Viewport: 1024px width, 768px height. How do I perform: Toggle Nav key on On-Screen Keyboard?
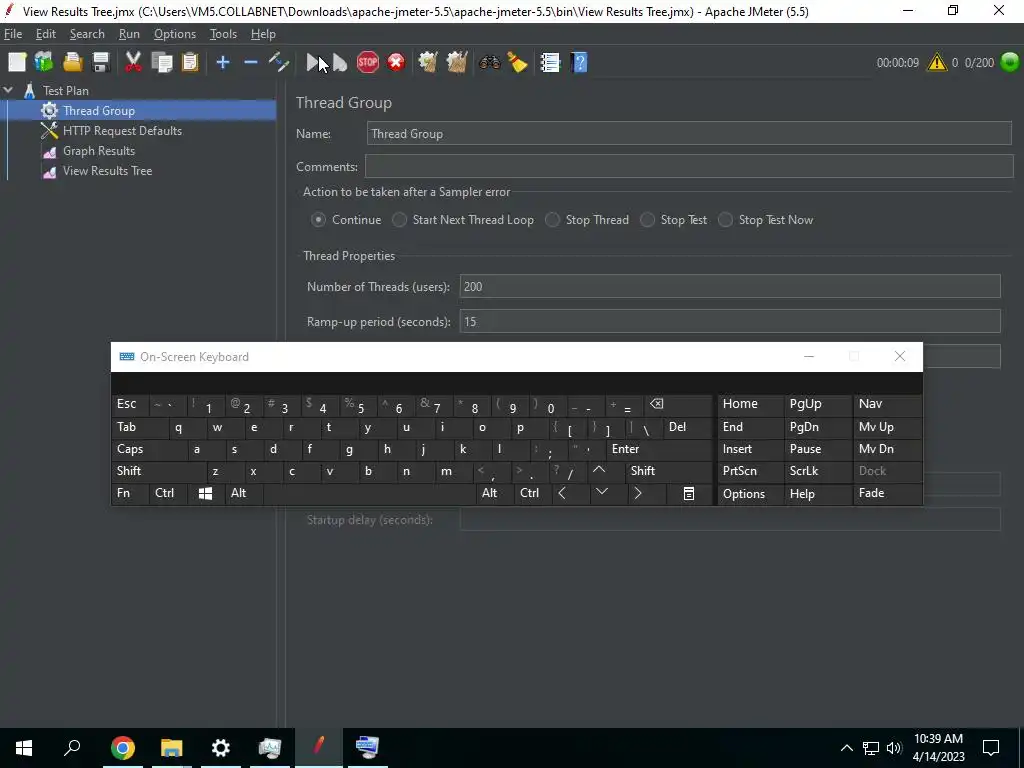888,404
